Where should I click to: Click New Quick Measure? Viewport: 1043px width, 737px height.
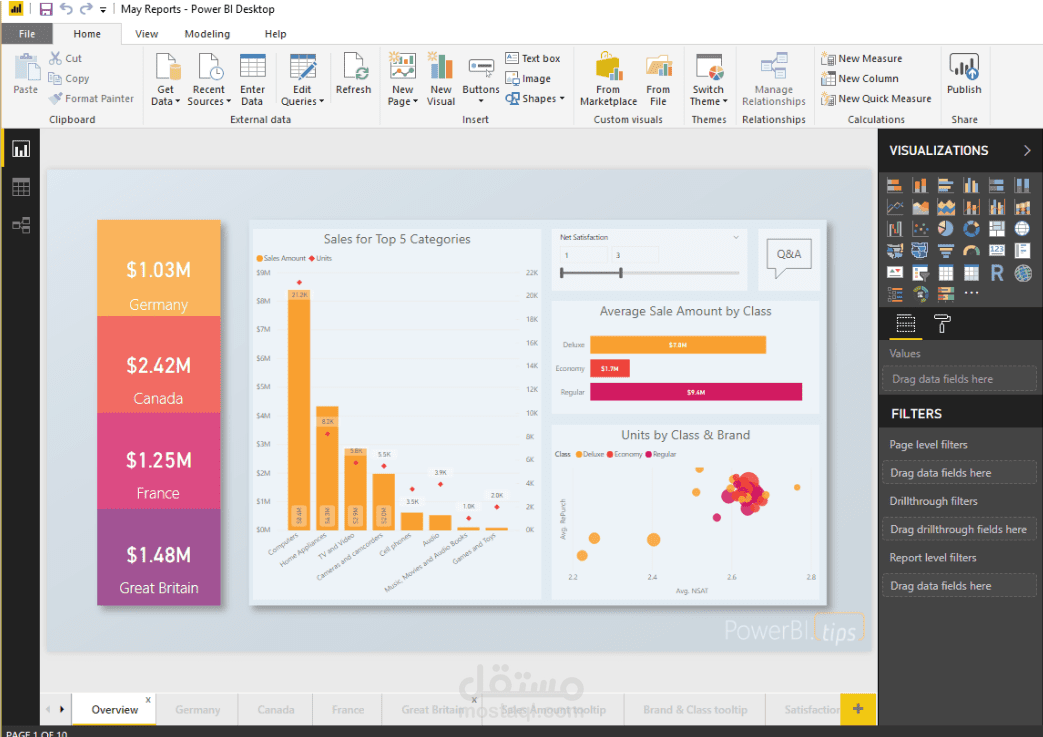pyautogui.click(x=876, y=98)
